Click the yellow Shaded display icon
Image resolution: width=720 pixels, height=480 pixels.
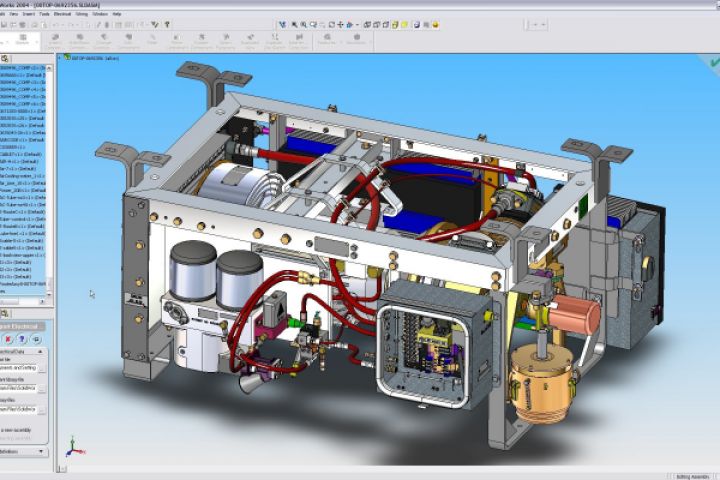pos(405,25)
